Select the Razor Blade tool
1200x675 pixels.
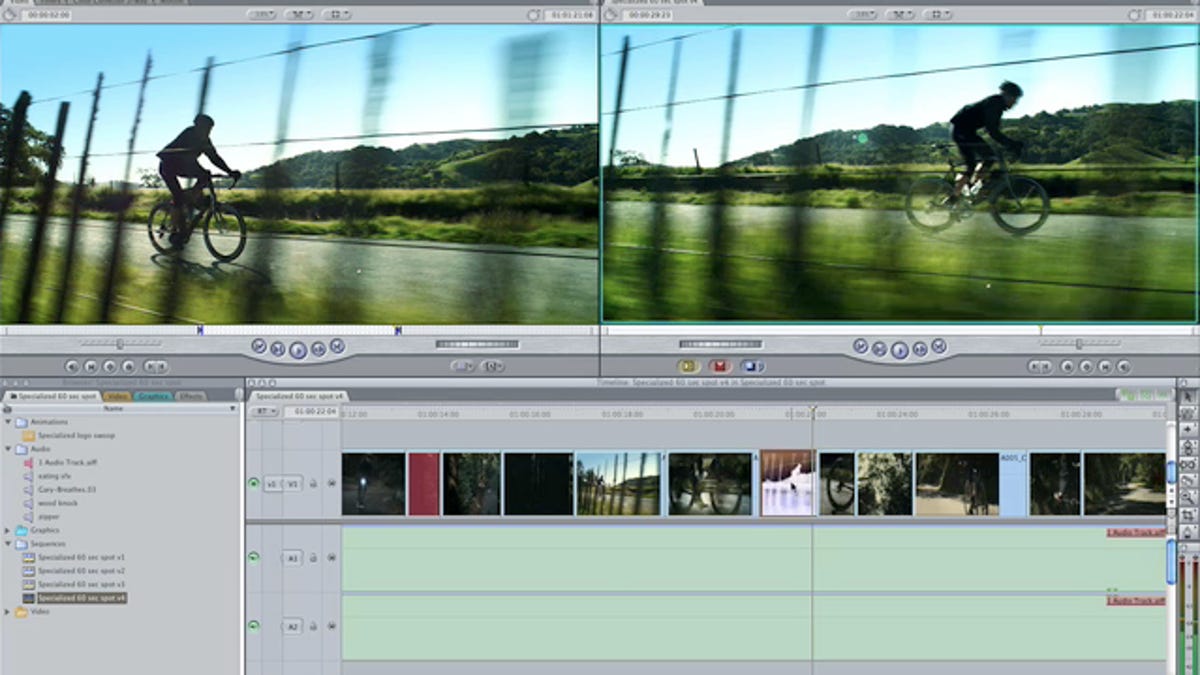[x=1188, y=478]
